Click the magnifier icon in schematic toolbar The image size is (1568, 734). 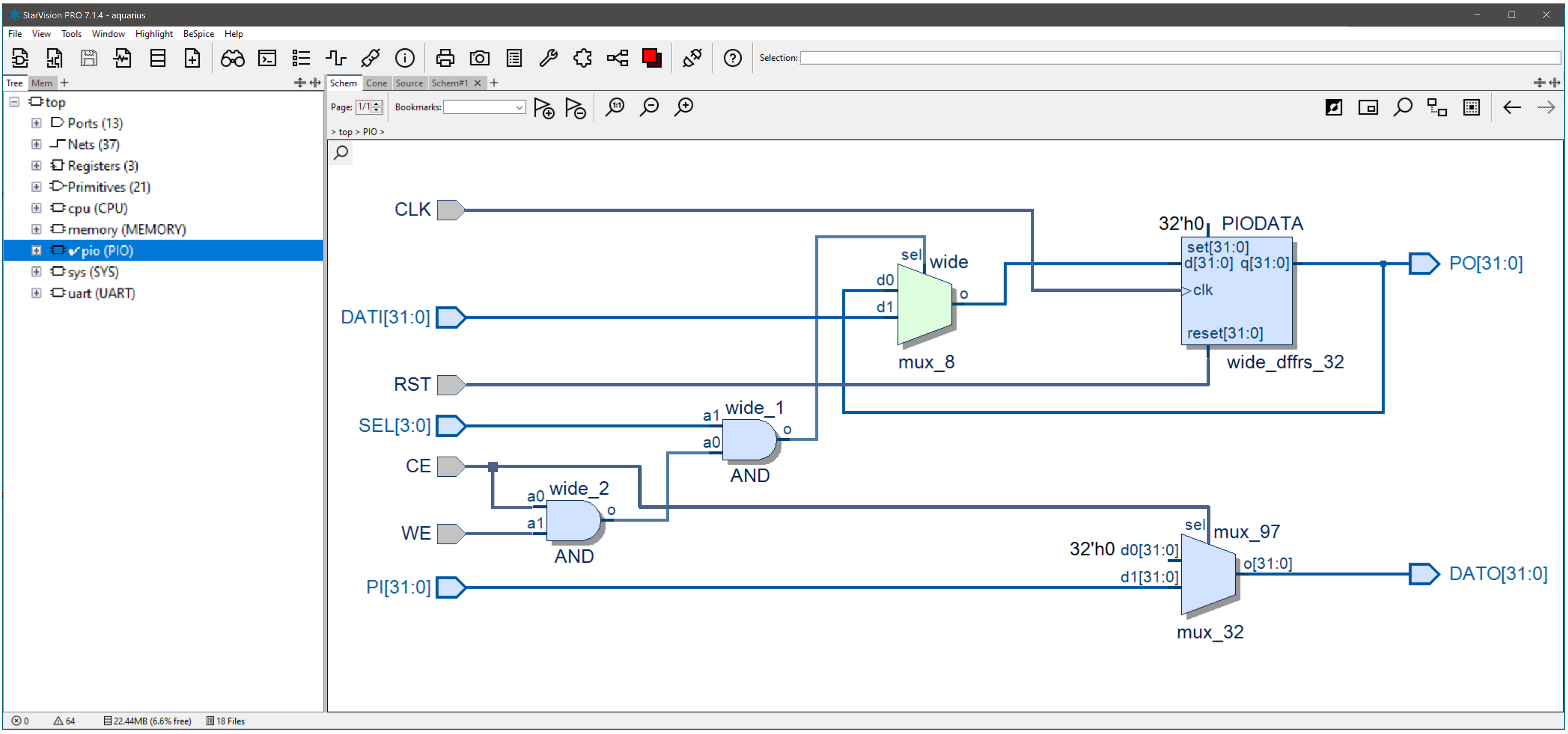(1402, 108)
